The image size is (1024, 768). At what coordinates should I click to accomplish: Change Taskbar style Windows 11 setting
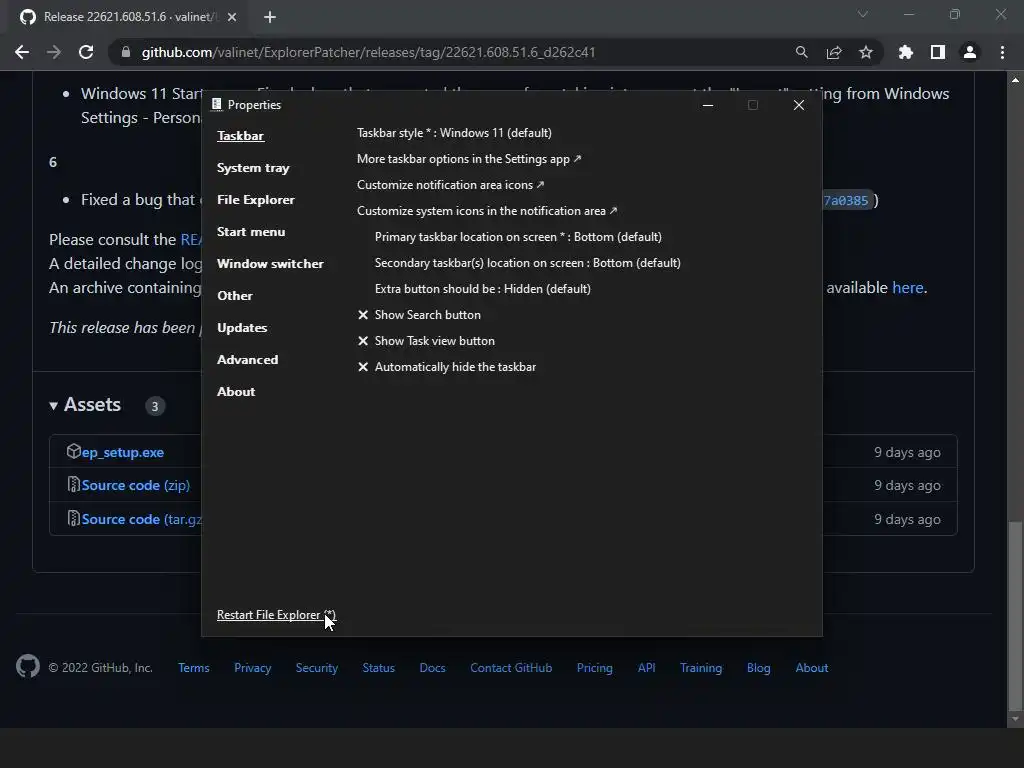point(455,133)
